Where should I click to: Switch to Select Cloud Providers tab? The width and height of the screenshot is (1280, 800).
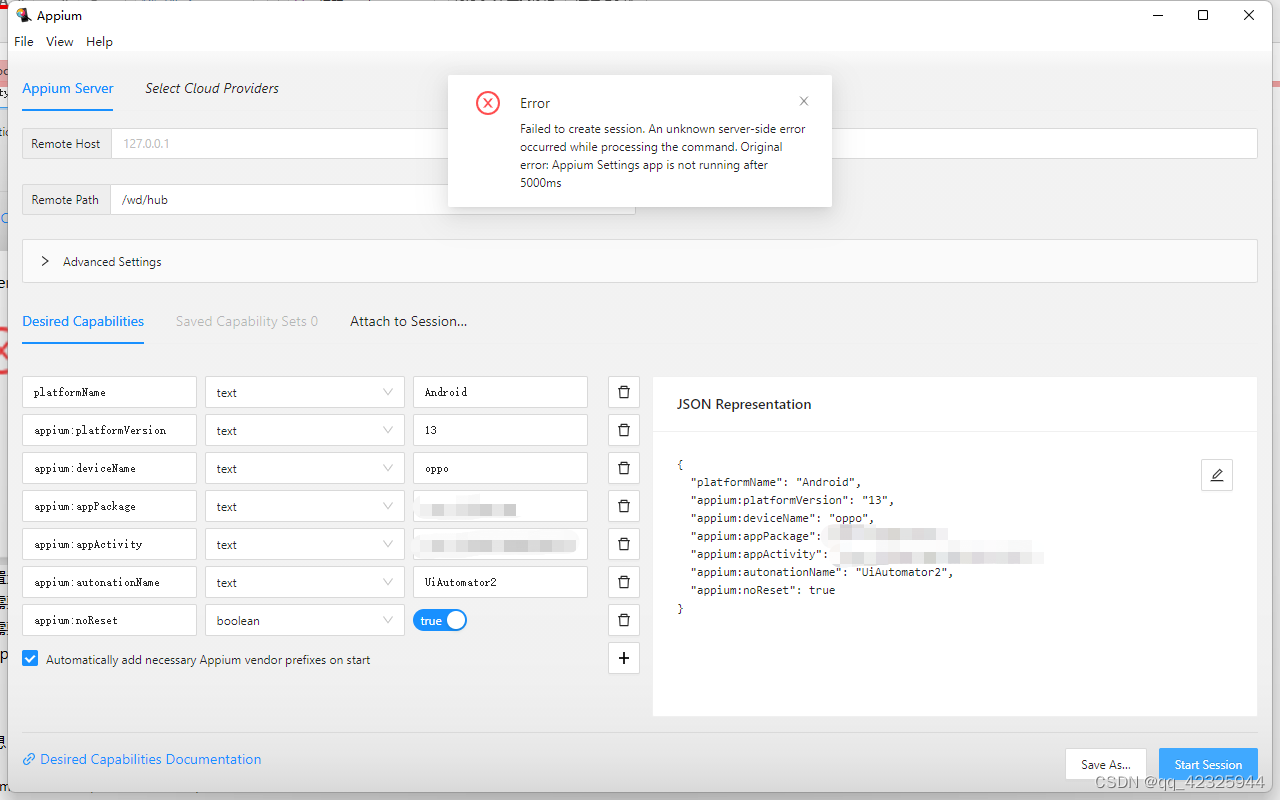[212, 88]
